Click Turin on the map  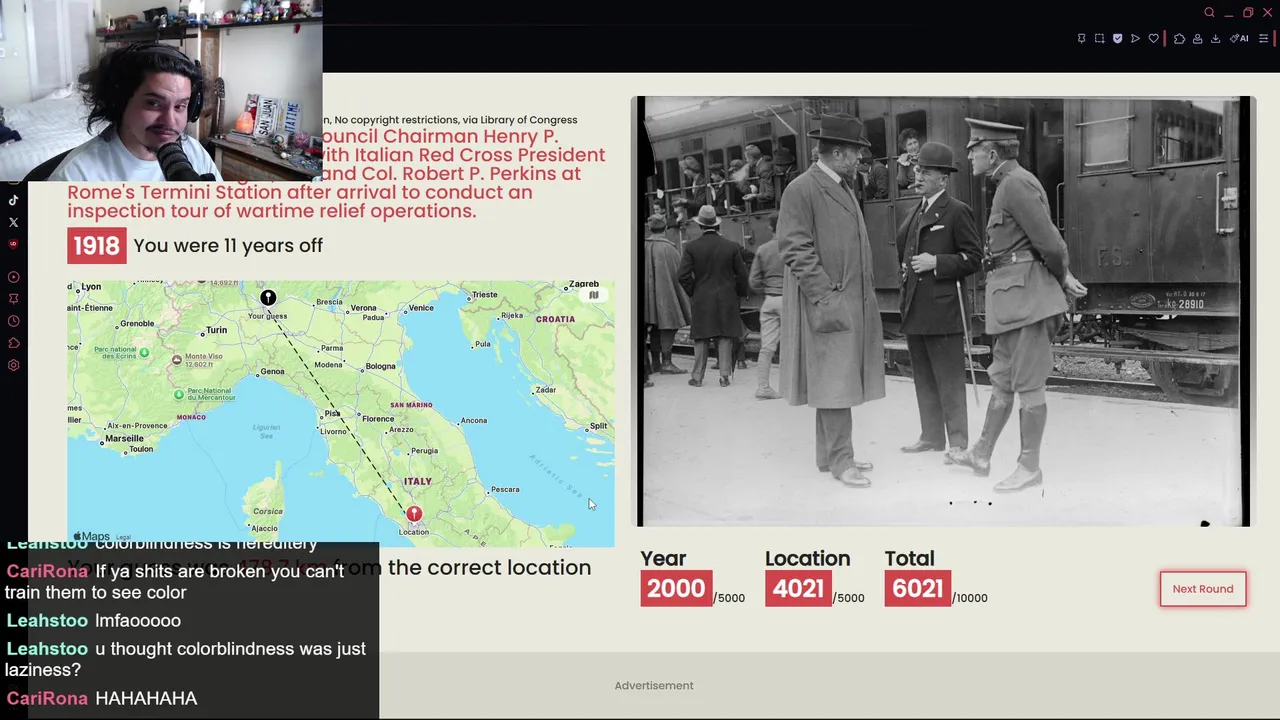coord(215,330)
